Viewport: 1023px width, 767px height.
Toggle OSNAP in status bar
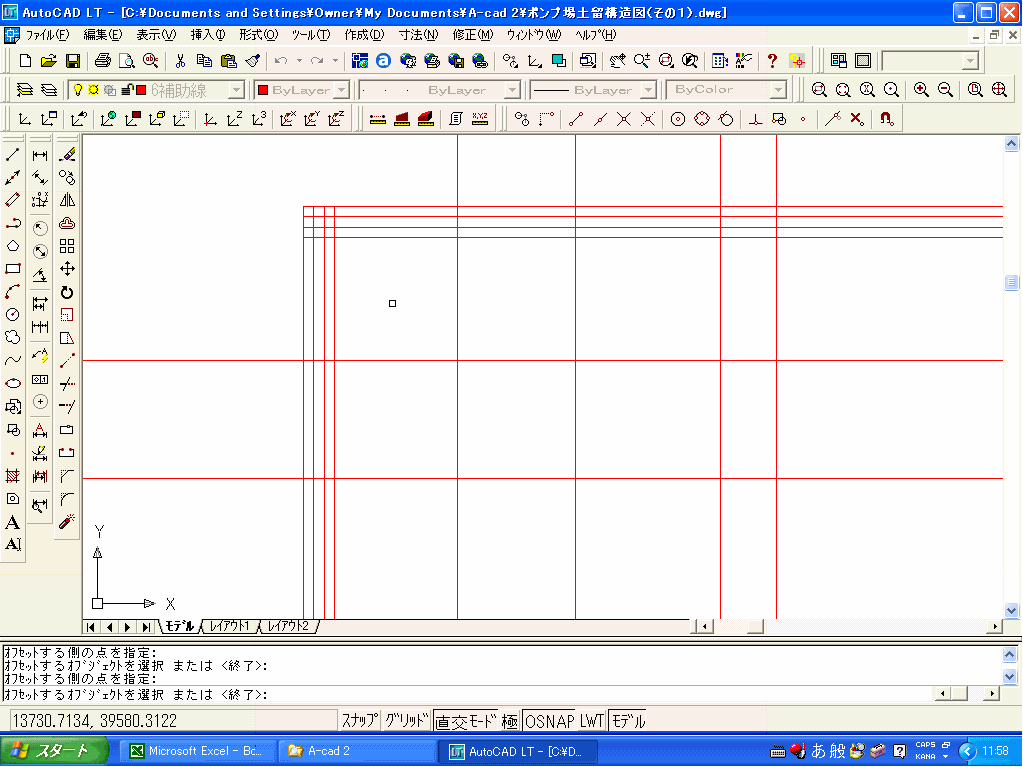coord(549,721)
